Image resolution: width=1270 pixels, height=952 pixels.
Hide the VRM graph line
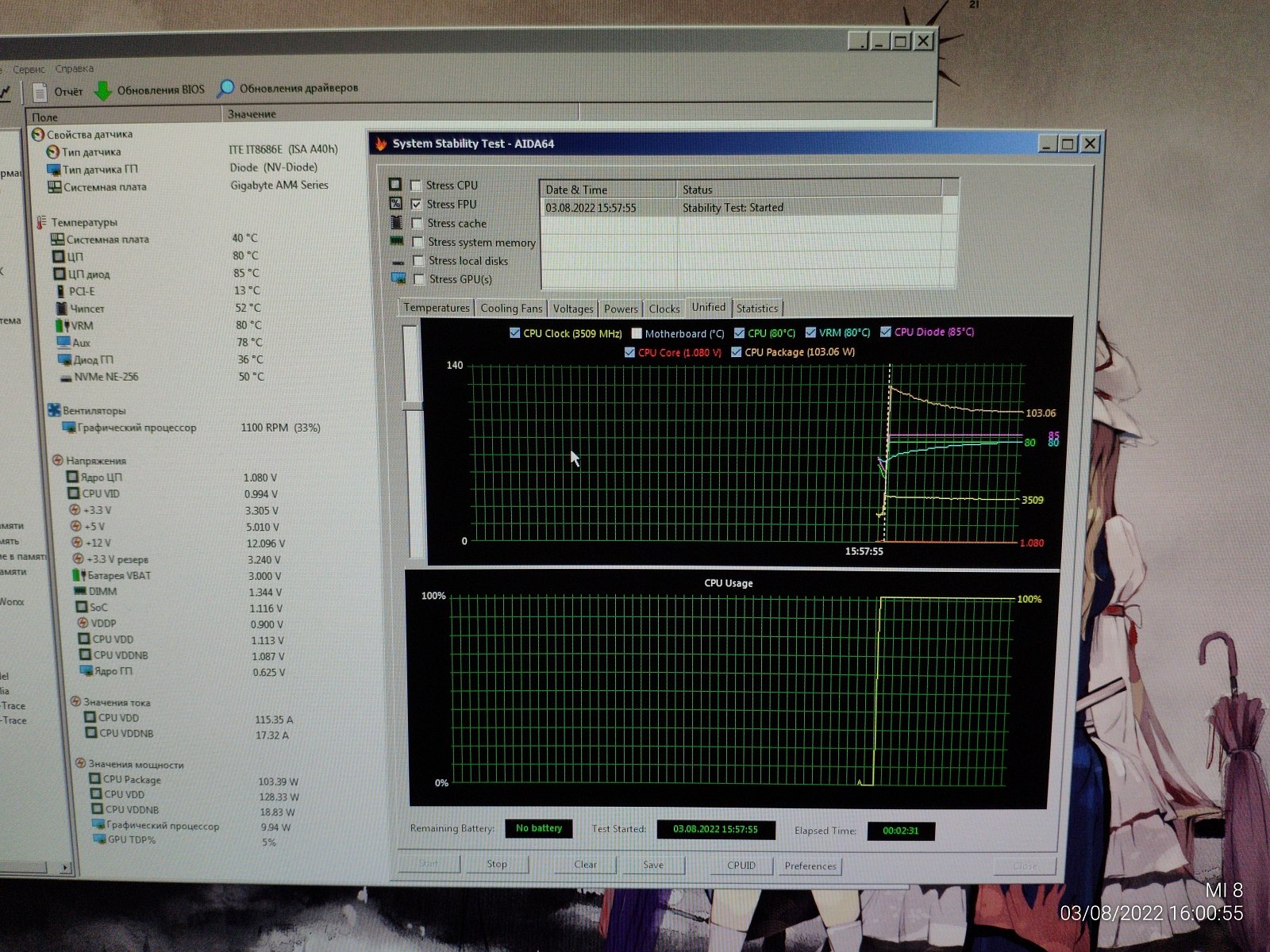pyautogui.click(x=810, y=332)
